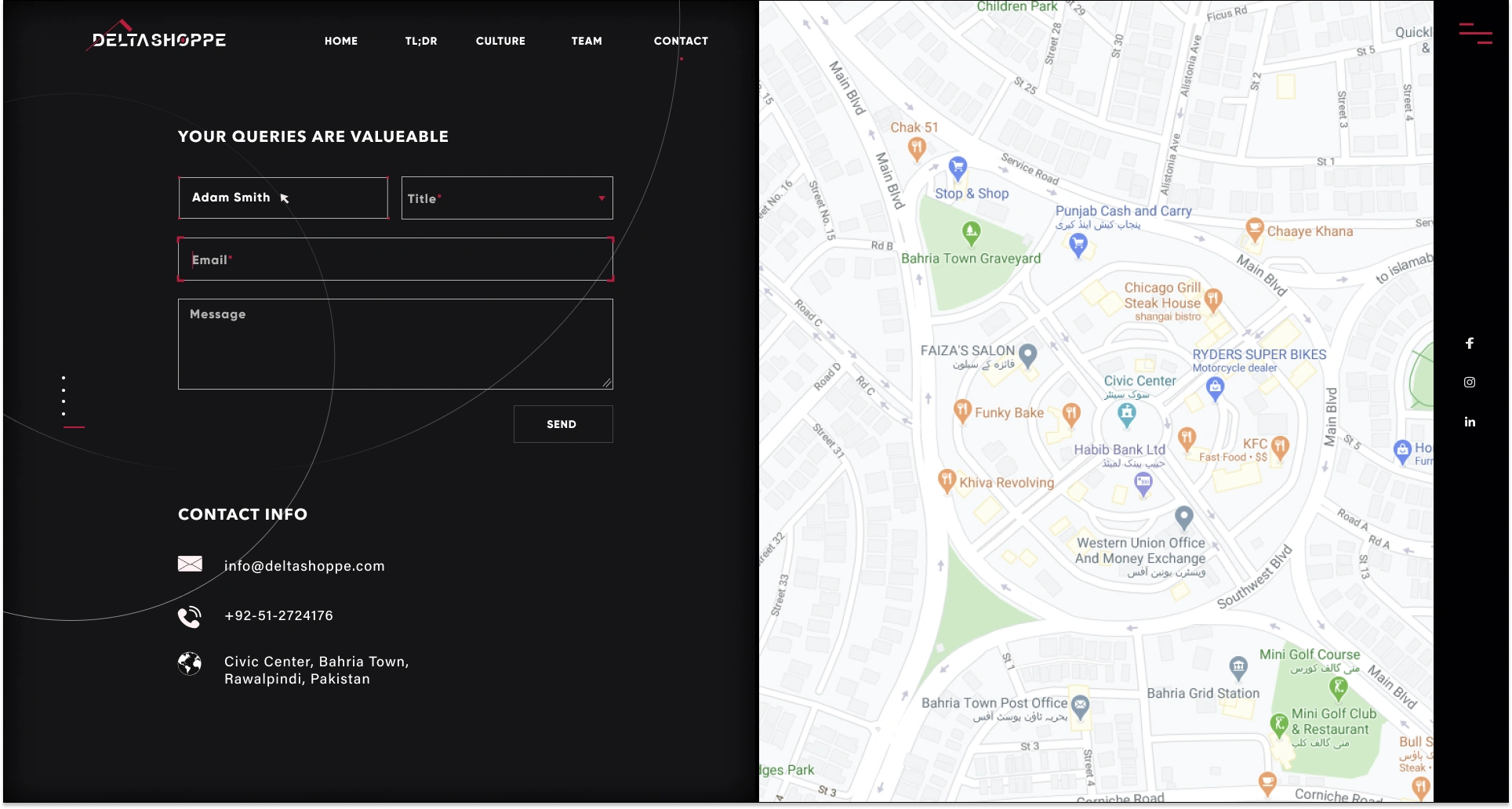The image size is (1512, 809).
Task: Select the Stop & Shop map pin
Action: click(x=958, y=167)
